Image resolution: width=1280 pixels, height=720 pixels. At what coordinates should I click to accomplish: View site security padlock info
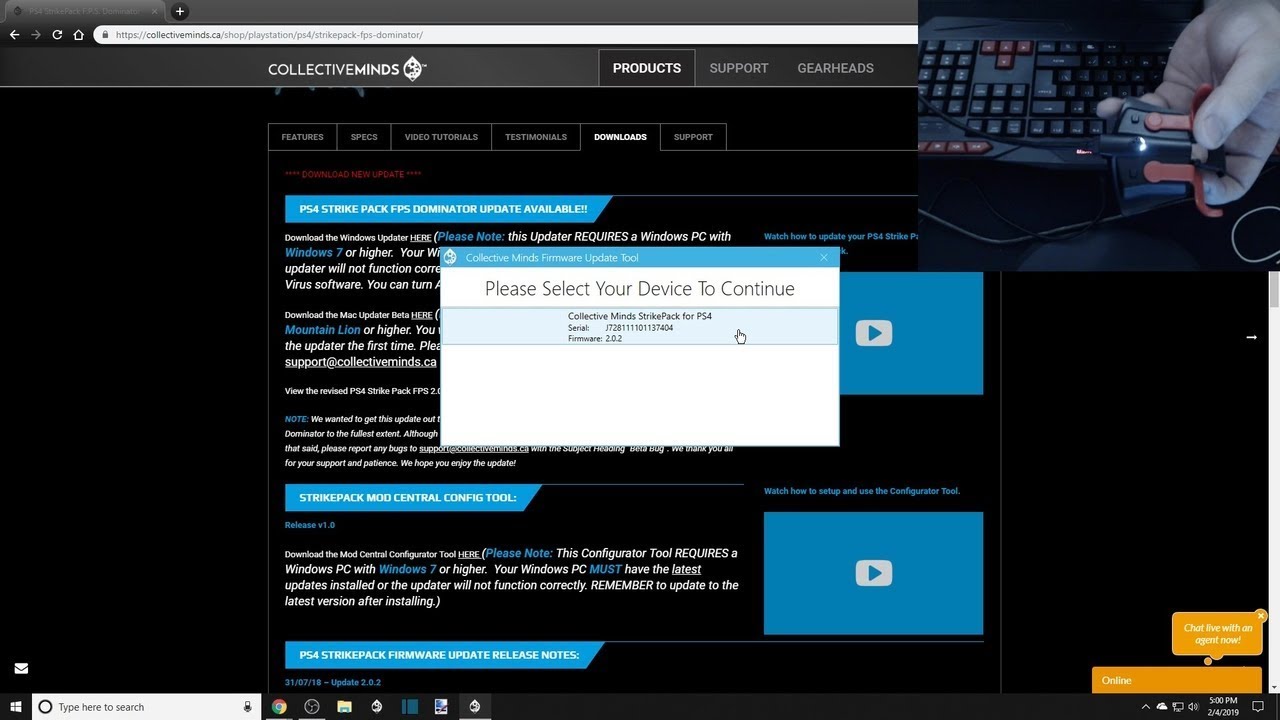coord(105,34)
